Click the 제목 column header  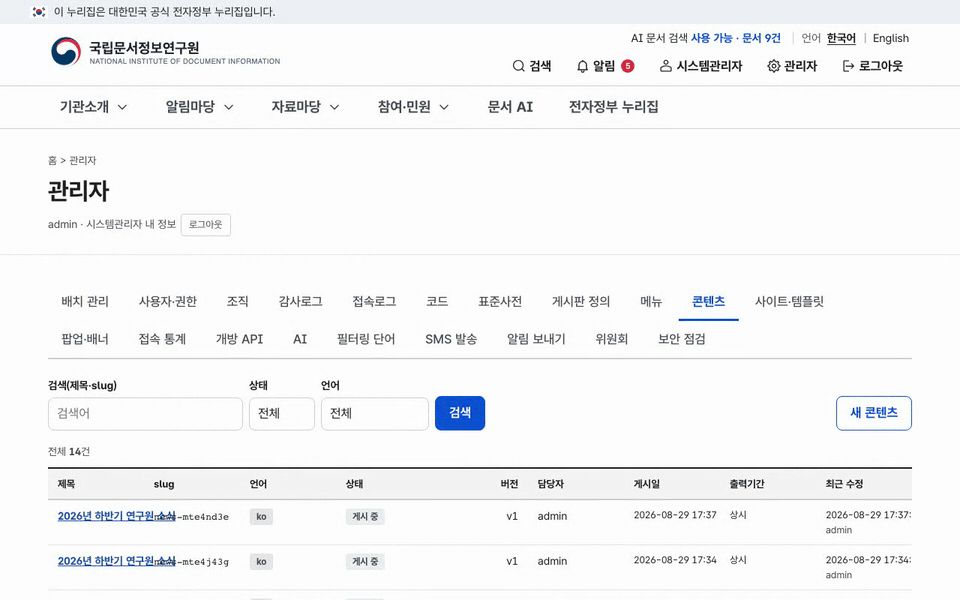tap(66, 484)
